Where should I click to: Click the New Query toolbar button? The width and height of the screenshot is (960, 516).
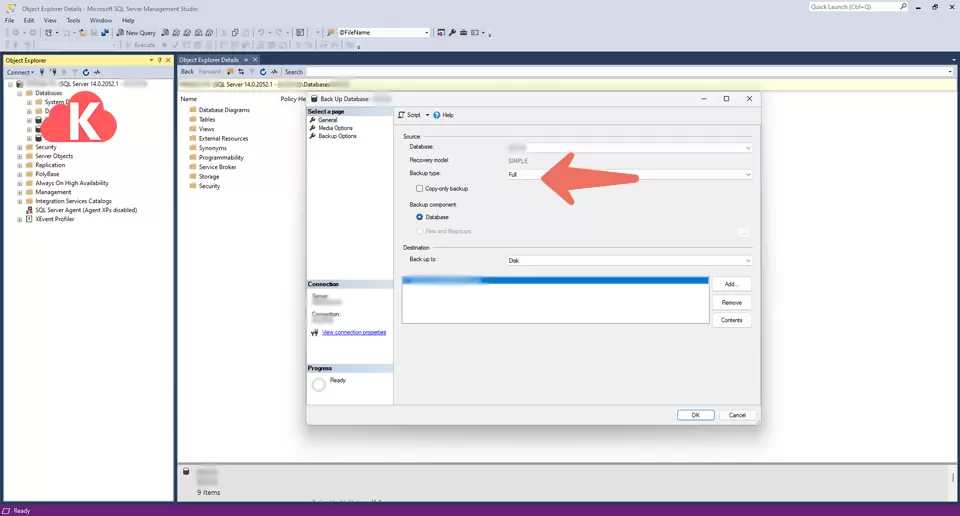(135, 32)
